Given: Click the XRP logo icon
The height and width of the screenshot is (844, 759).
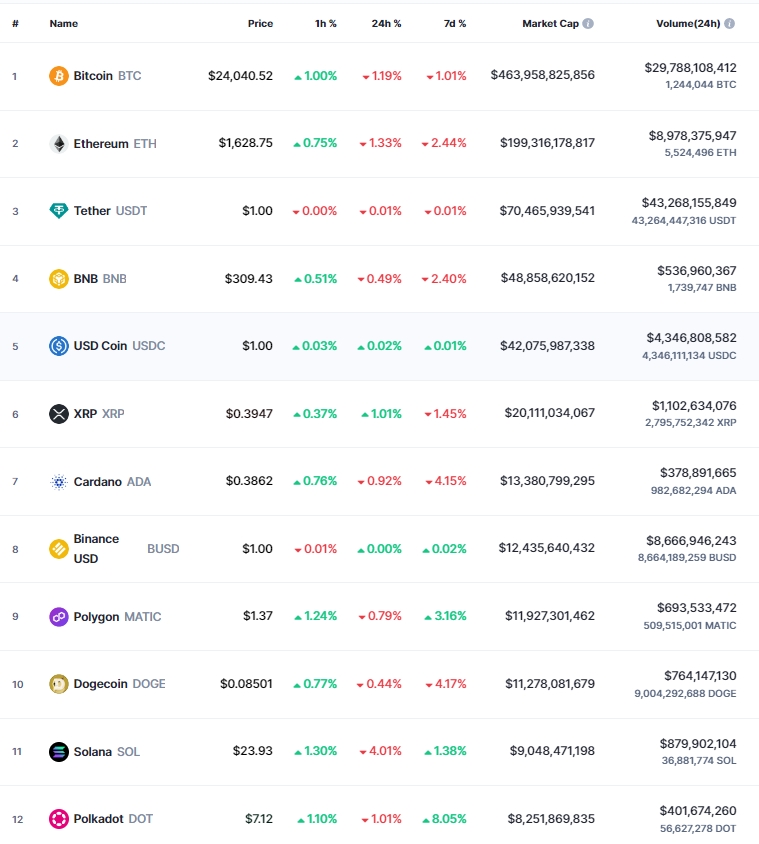Looking at the screenshot, I should point(59,414).
